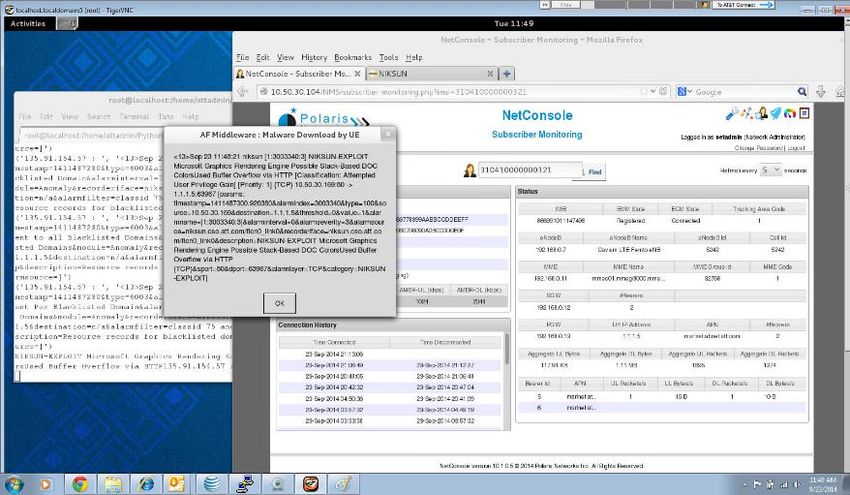Screen dimensions: 850x495
Task: Click the Registered EMM State value
Action: coord(630,221)
